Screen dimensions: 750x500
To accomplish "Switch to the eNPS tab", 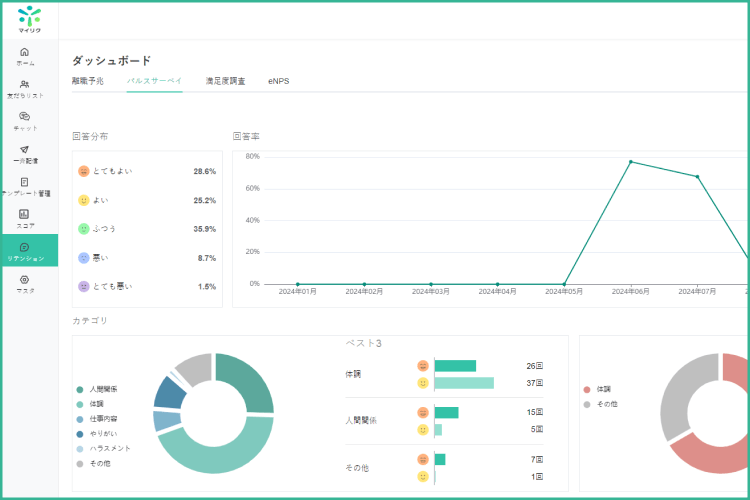I will point(278,81).
